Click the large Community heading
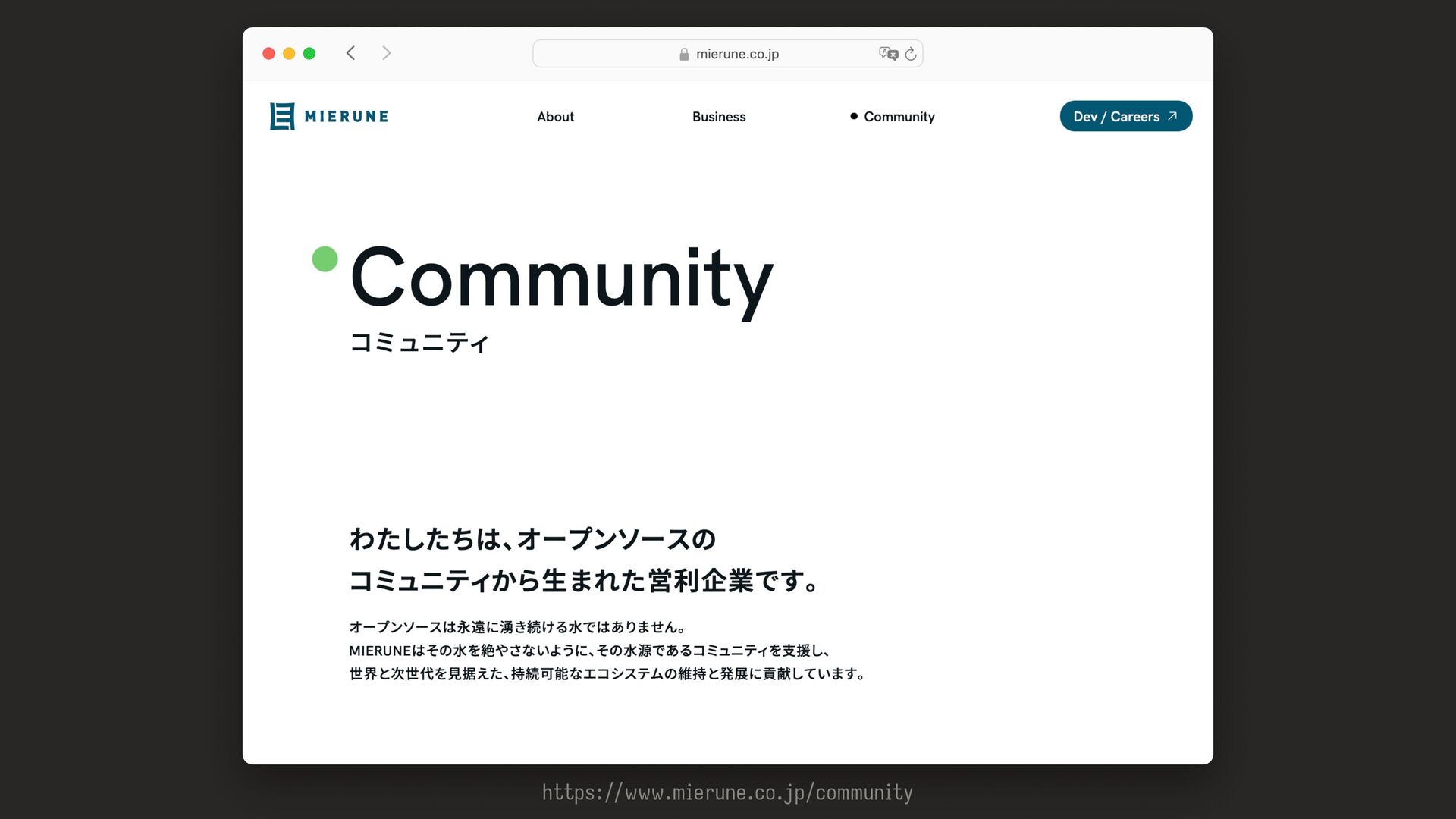This screenshot has height=819, width=1456. coord(561,278)
